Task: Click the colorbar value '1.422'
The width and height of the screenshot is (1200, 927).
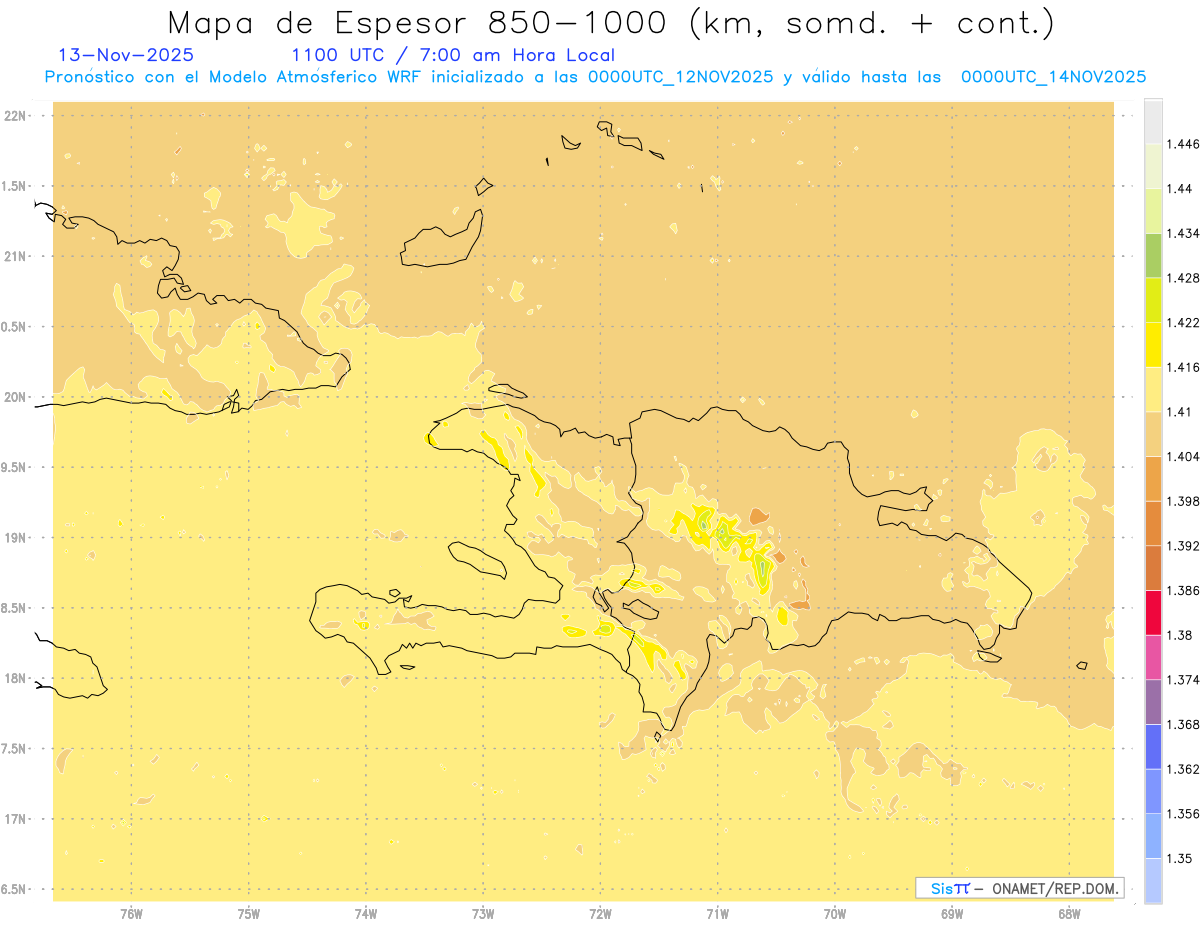Action: pyautogui.click(x=1183, y=322)
